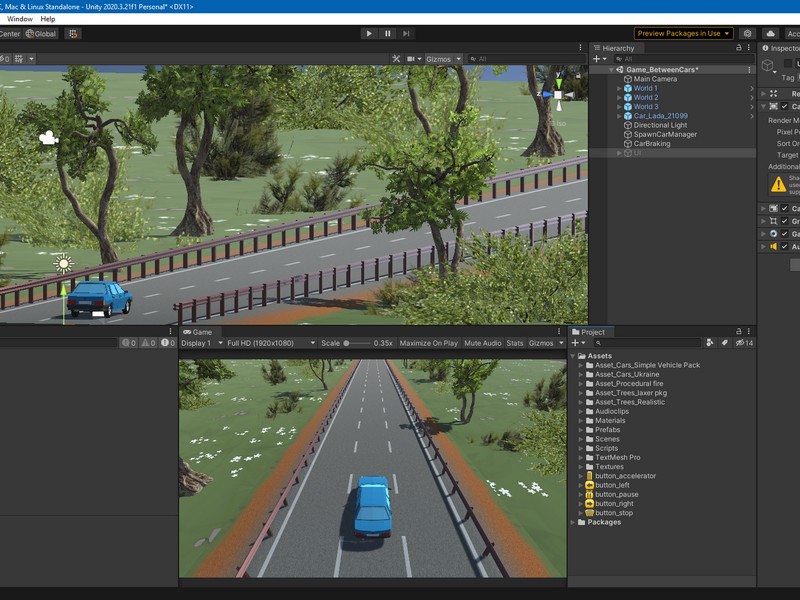Toggle Maximize On Play in Game view
Viewport: 800px width, 600px height.
tap(428, 343)
